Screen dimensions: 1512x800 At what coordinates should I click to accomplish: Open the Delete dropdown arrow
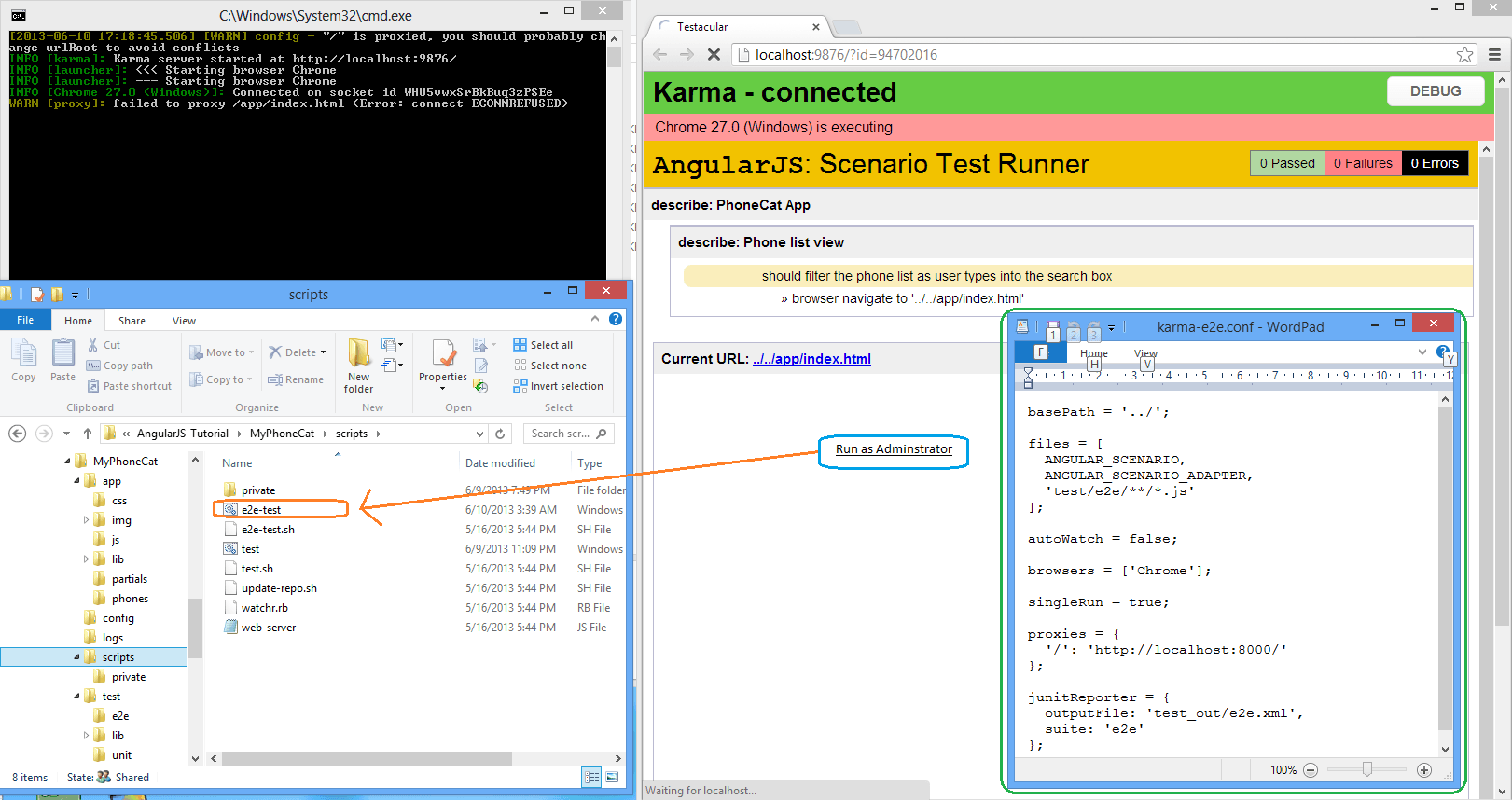(324, 352)
